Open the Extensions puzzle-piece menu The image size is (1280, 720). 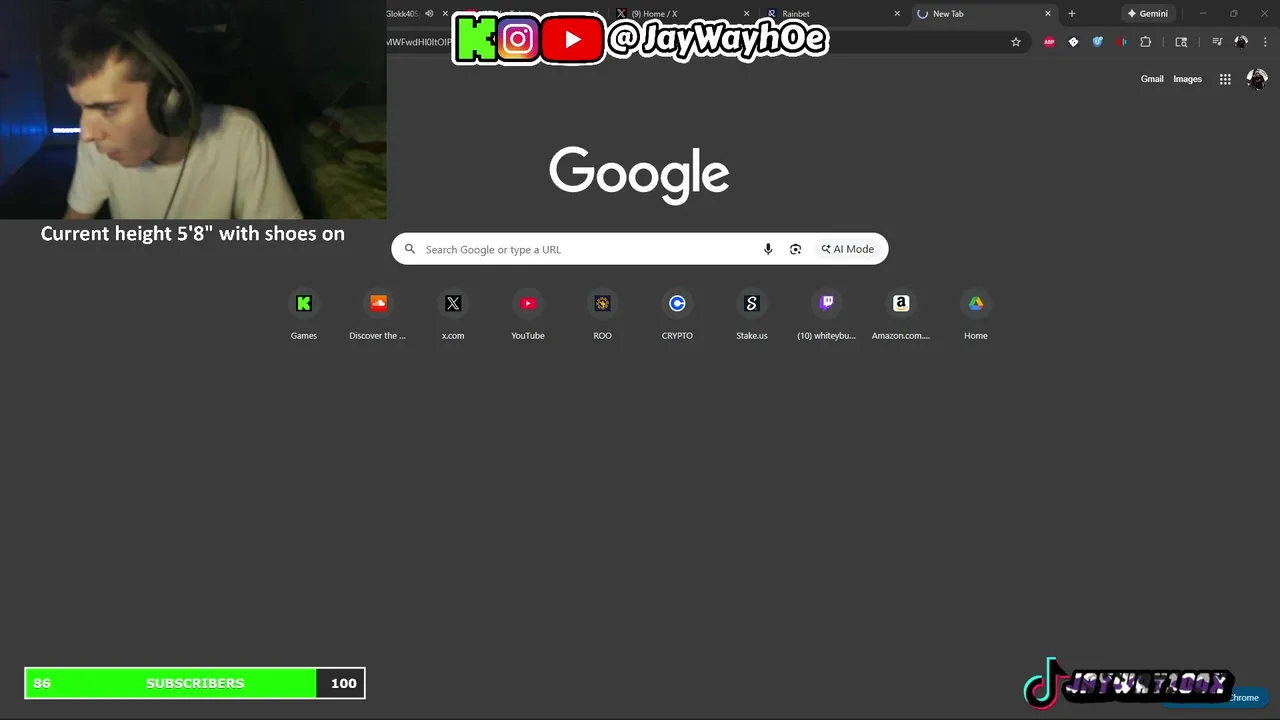pyautogui.click(x=1146, y=42)
